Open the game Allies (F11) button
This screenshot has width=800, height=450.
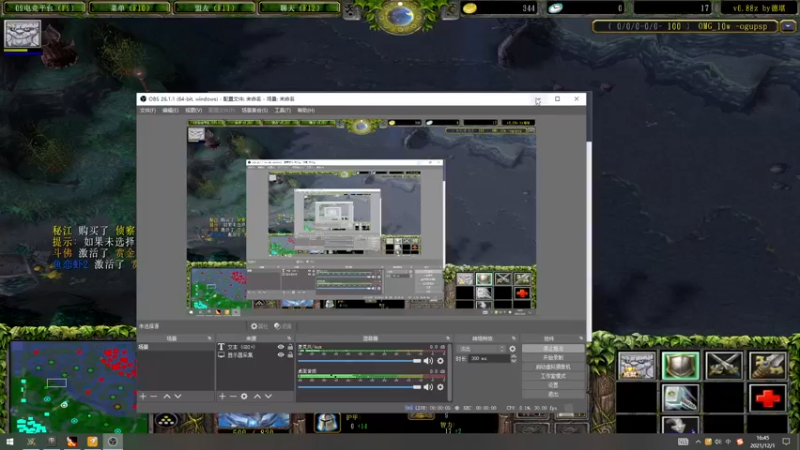click(x=214, y=8)
